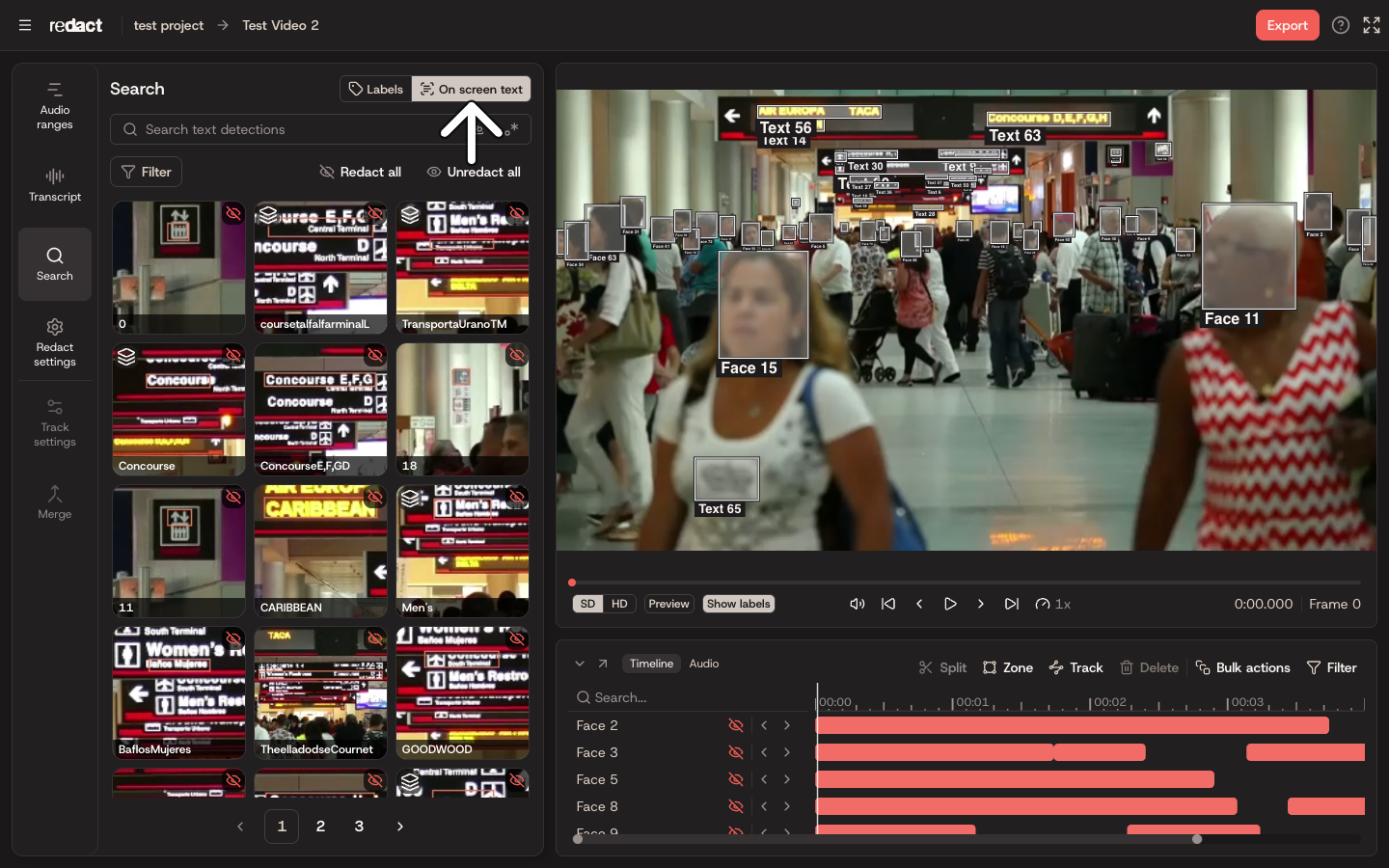The width and height of the screenshot is (1389, 868).
Task: Mute the video volume
Action: coord(857,604)
